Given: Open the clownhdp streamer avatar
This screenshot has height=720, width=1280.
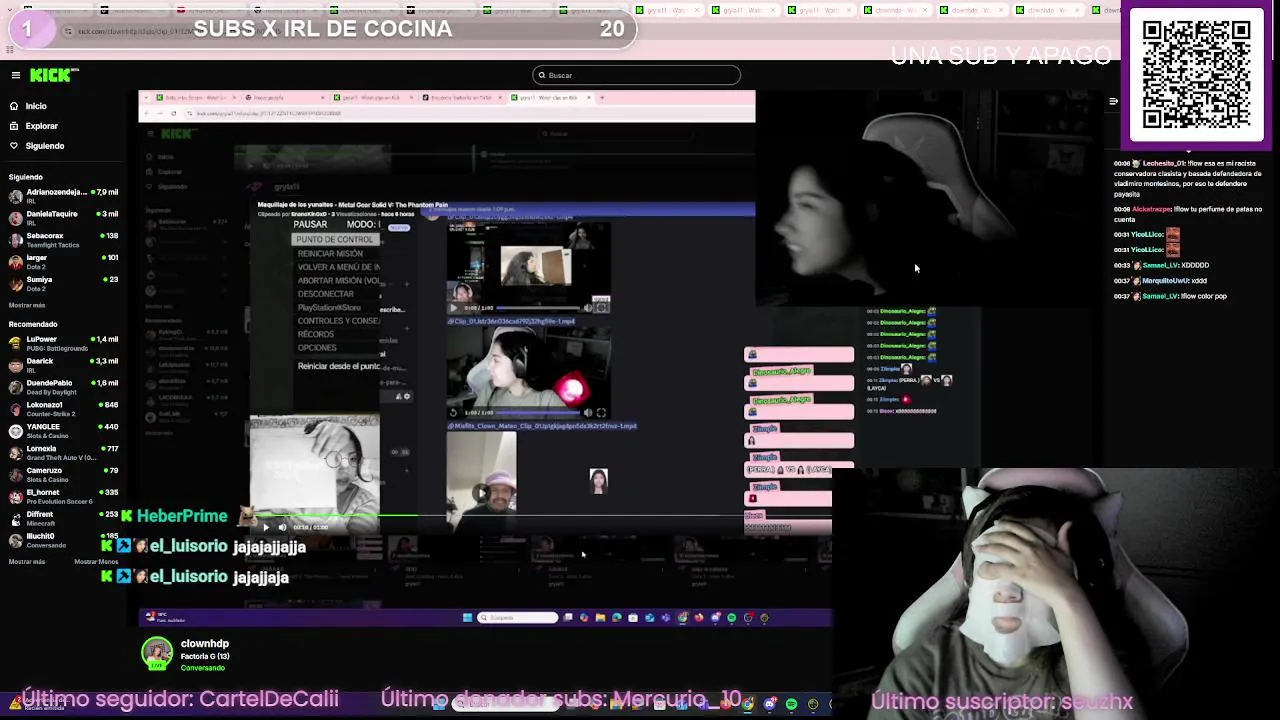Looking at the screenshot, I should tap(157, 654).
